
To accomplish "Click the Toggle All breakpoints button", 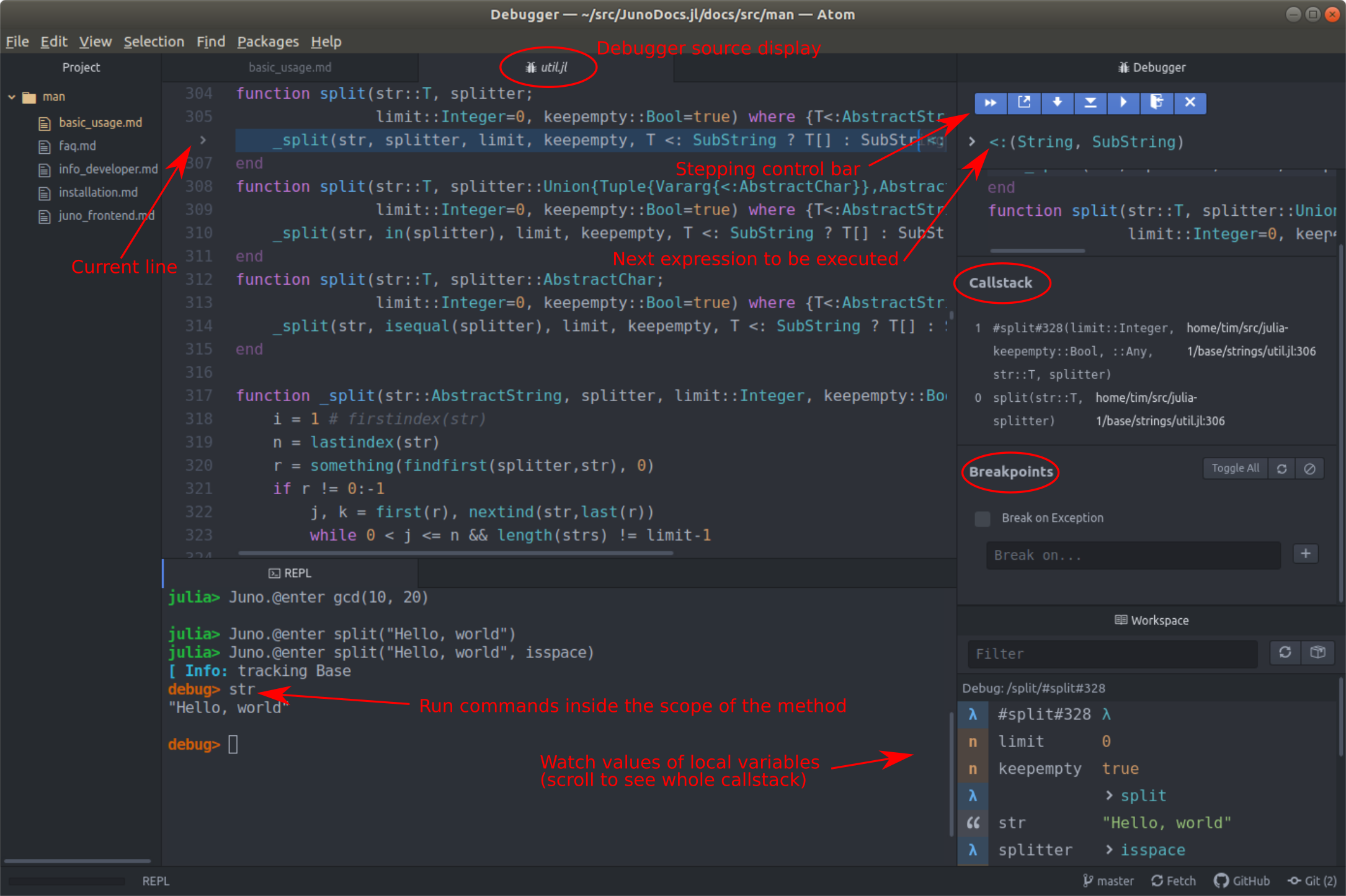I will click(1235, 469).
